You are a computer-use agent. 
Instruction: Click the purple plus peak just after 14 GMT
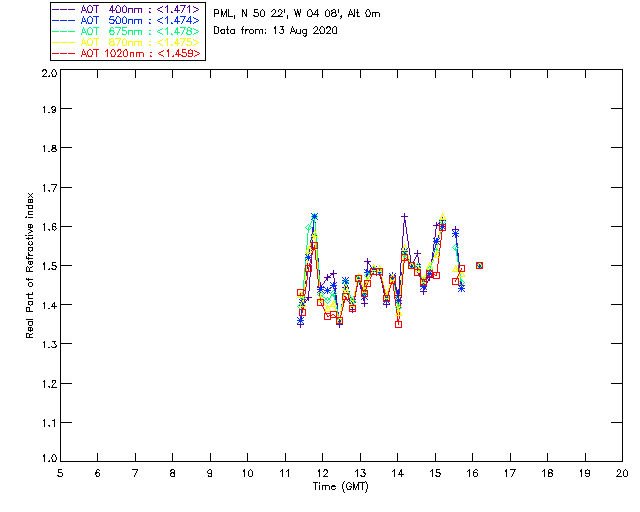point(405,216)
